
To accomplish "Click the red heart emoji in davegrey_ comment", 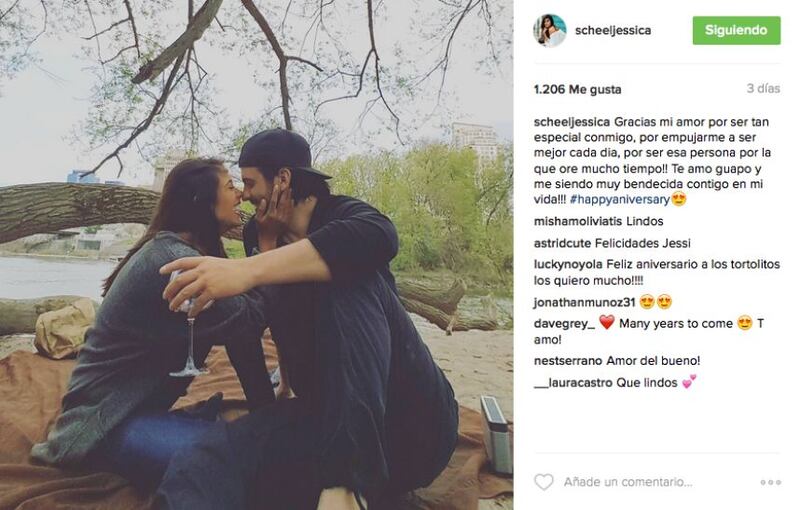I will [x=607, y=322].
